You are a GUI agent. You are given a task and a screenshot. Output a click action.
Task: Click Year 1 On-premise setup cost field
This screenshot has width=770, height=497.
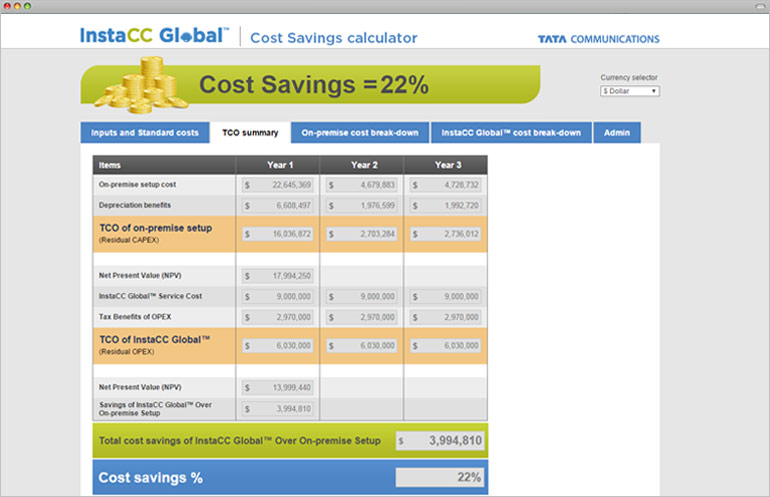[x=278, y=185]
